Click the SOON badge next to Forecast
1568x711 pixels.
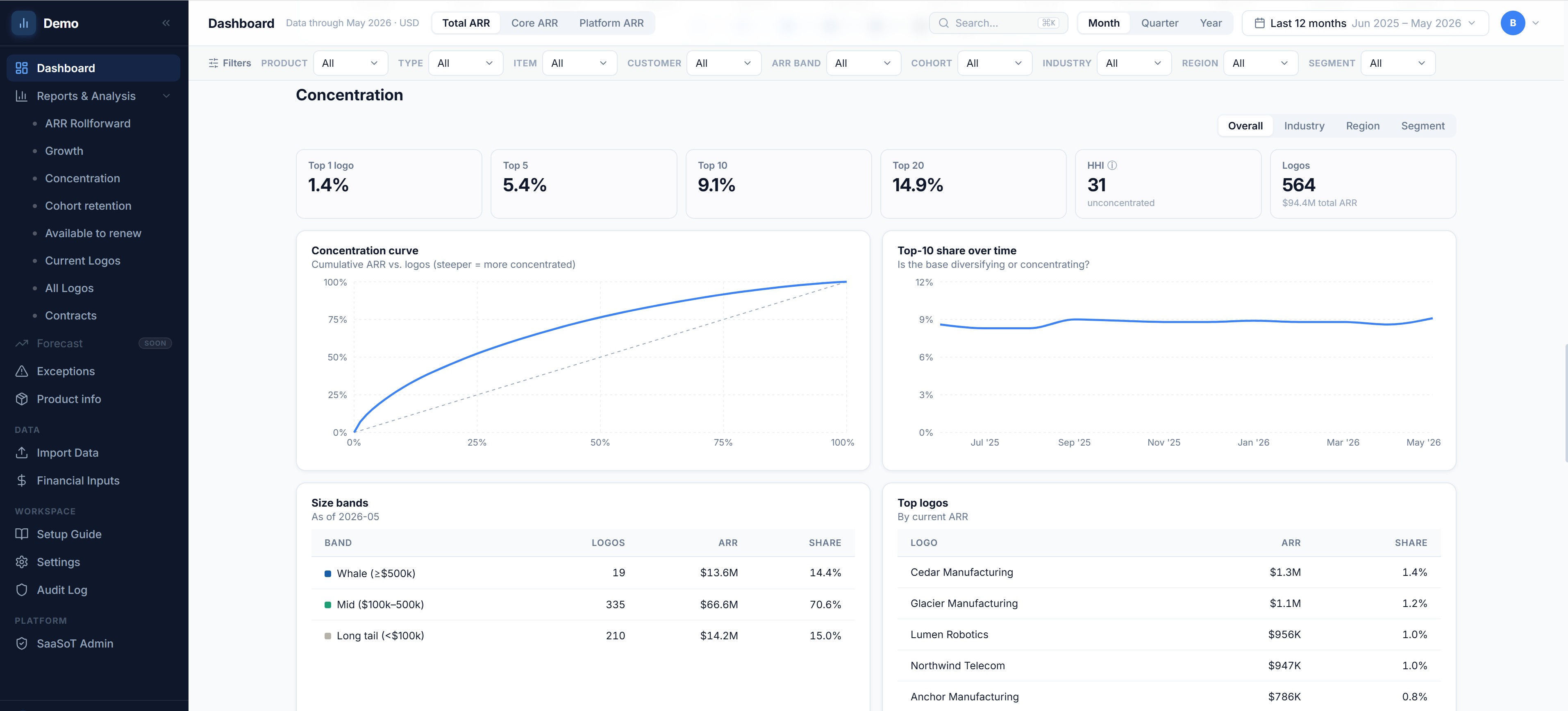coord(155,343)
